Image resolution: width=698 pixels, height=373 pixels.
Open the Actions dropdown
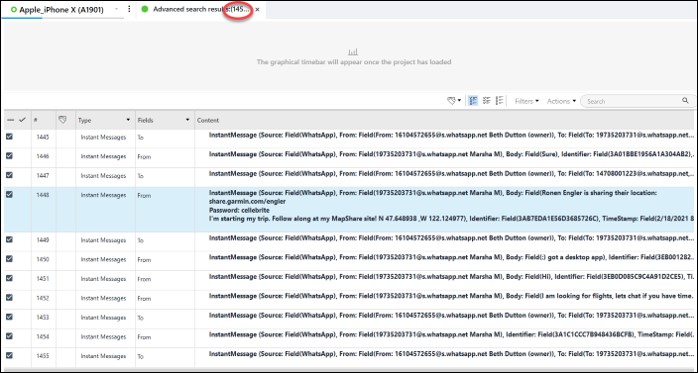[x=561, y=101]
